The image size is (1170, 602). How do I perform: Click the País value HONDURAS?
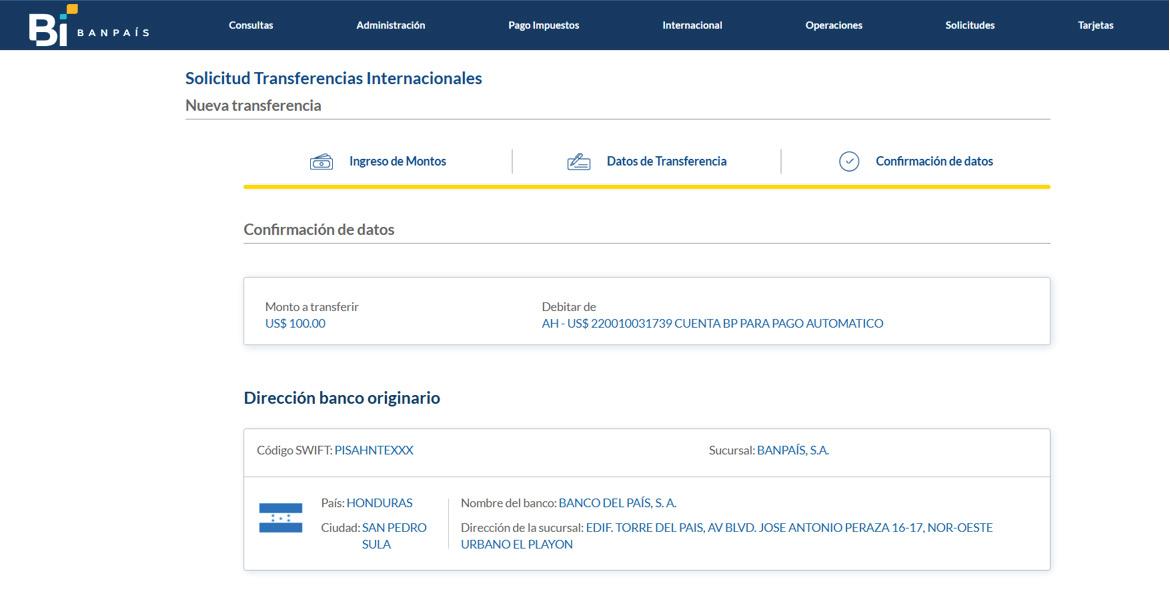coord(379,503)
